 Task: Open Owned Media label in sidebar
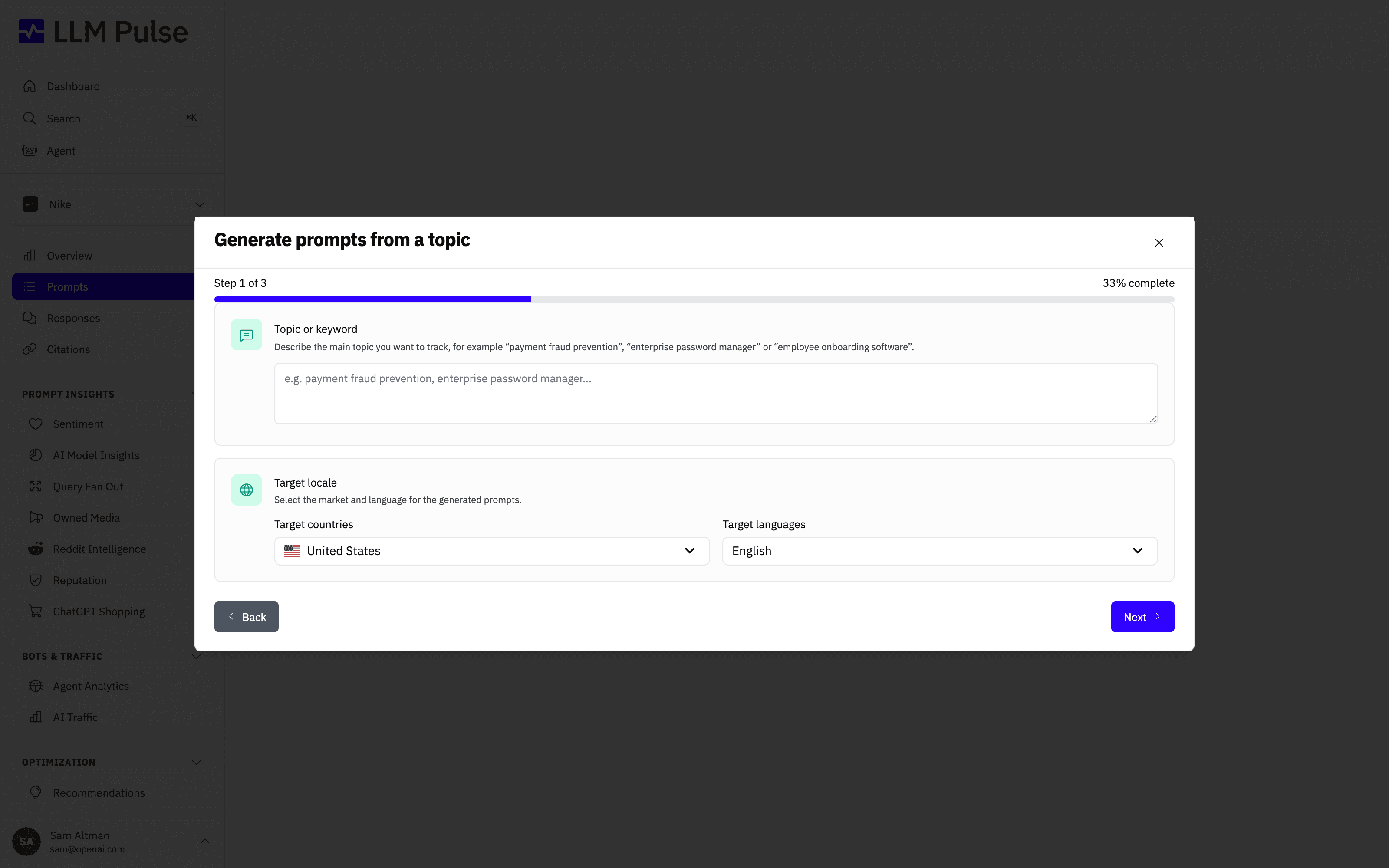tap(87, 518)
